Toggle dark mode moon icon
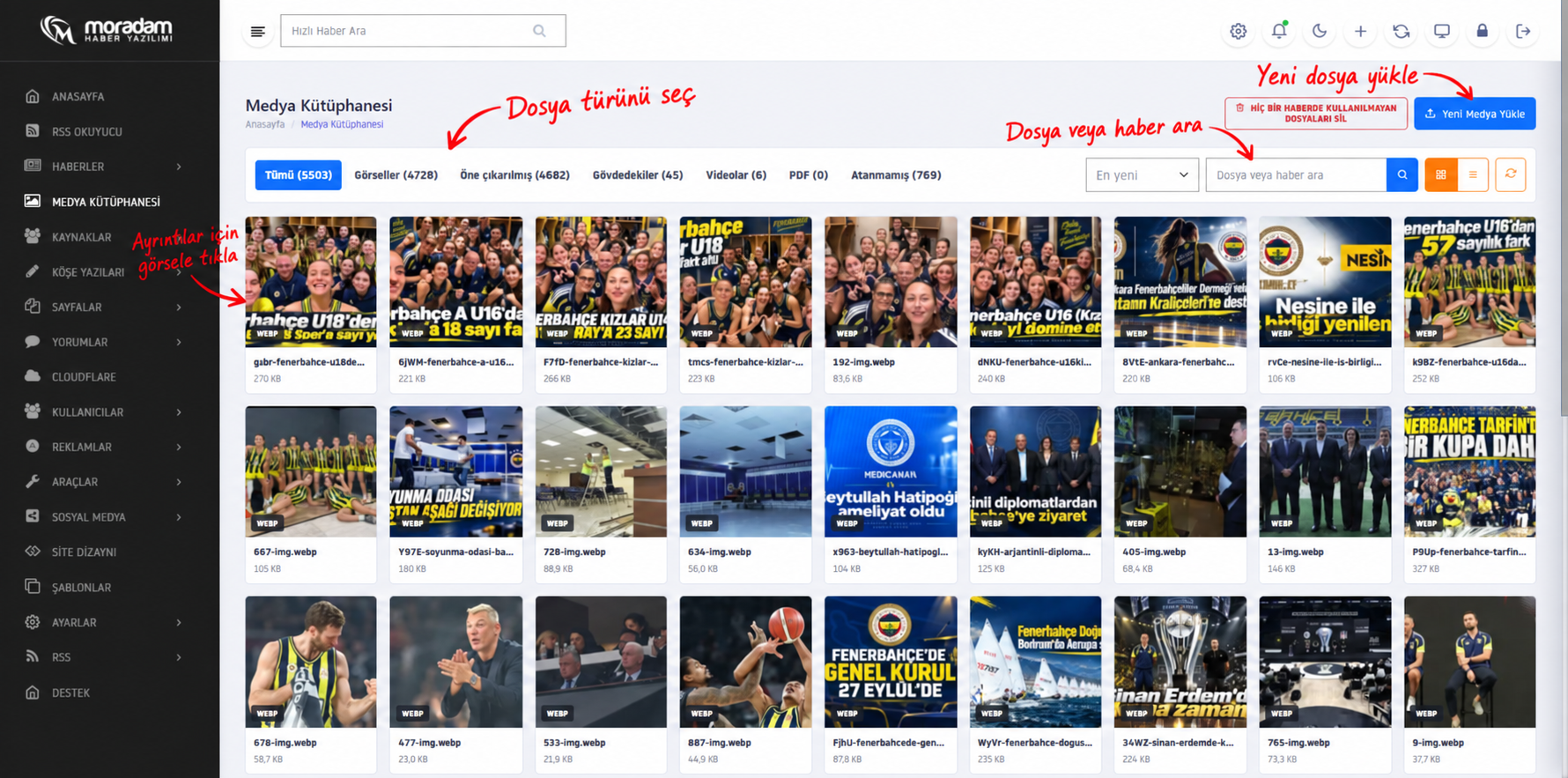Image resolution: width=1568 pixels, height=778 pixels. [x=1320, y=32]
